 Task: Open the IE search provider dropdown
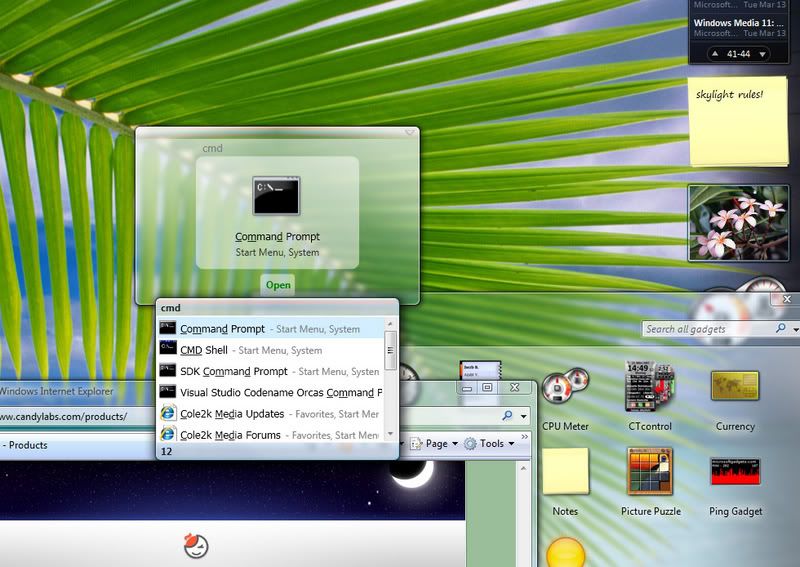coord(523,416)
